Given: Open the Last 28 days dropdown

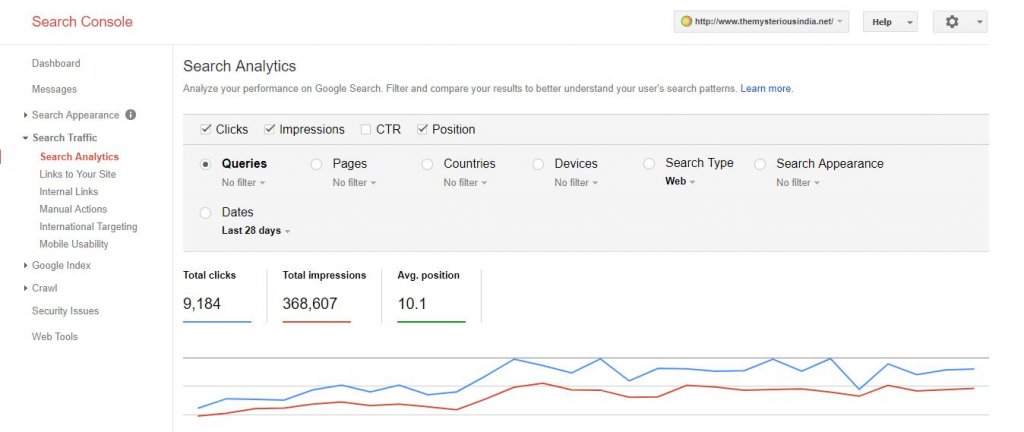Looking at the screenshot, I should click(256, 231).
